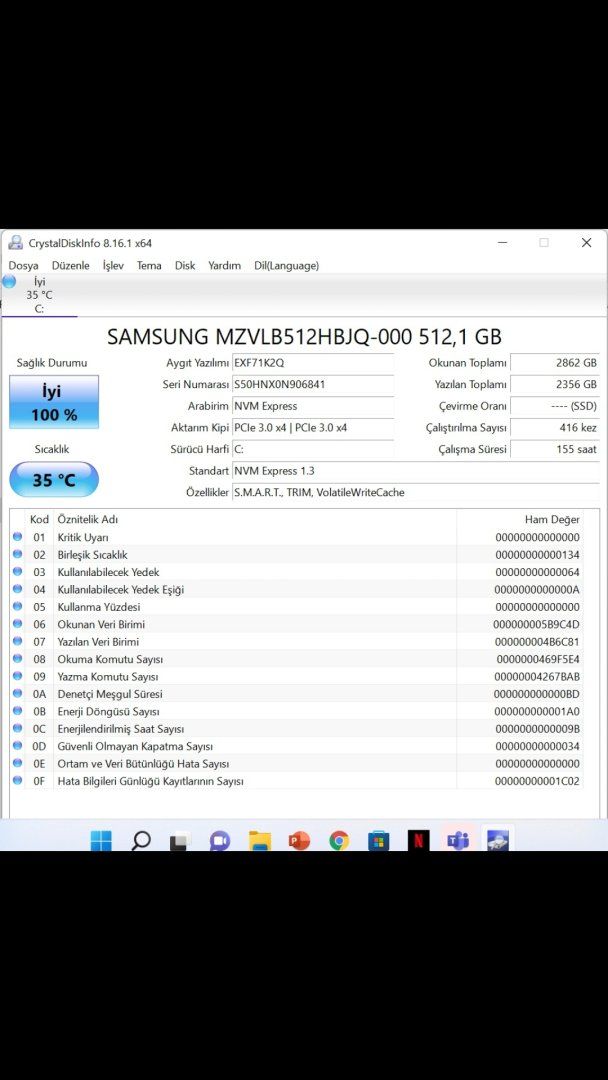Click status dot for Enerji Döngüsü Sayısı

(x=17, y=711)
